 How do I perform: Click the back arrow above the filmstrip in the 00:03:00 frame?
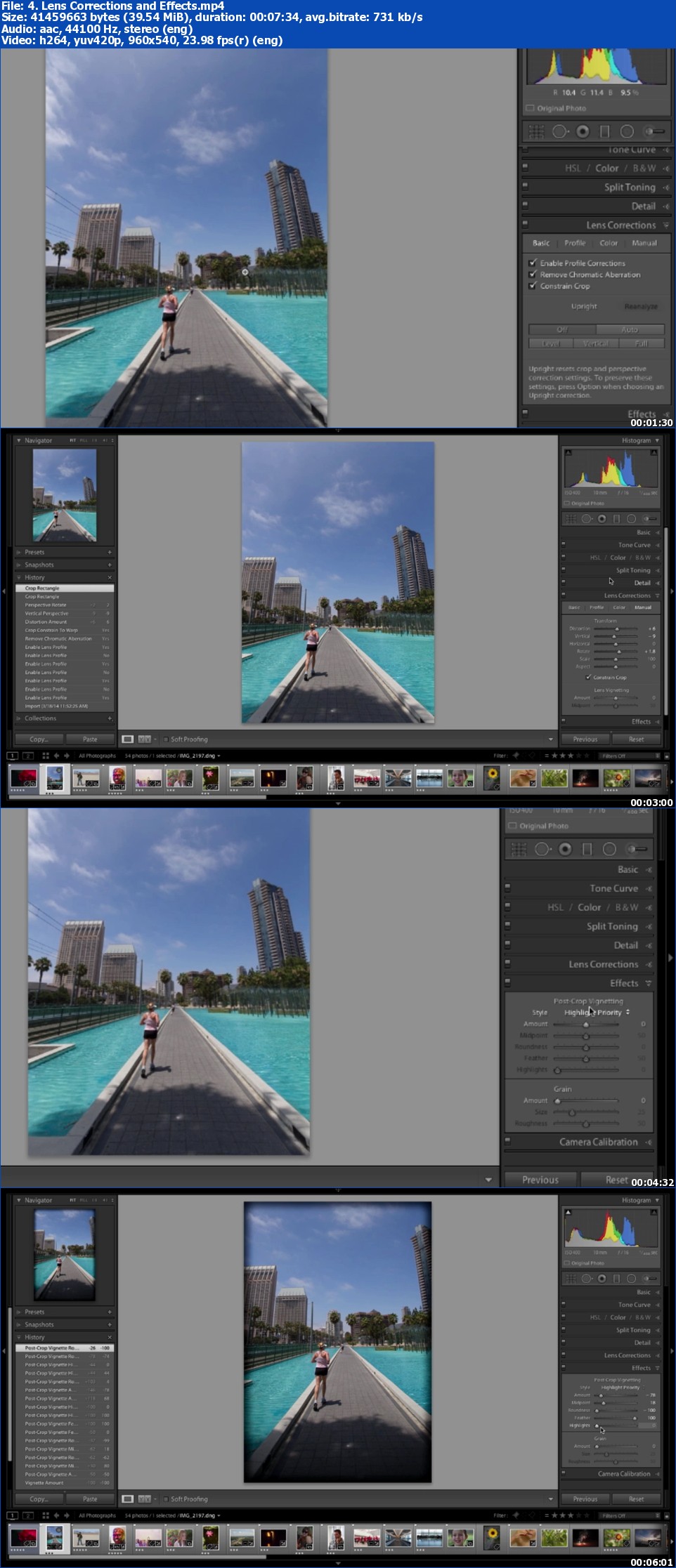coord(57,756)
